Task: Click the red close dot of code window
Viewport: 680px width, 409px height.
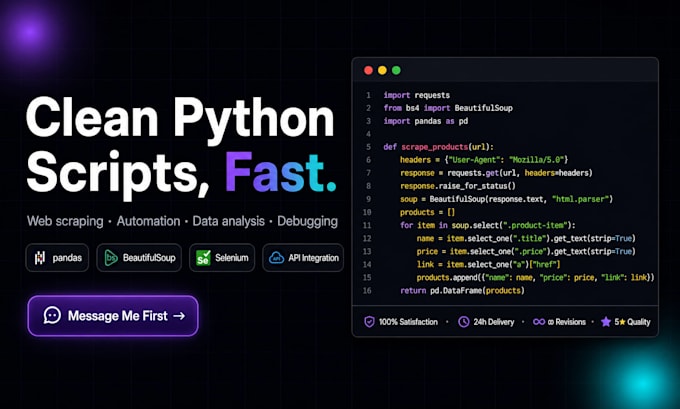Action: point(368,70)
